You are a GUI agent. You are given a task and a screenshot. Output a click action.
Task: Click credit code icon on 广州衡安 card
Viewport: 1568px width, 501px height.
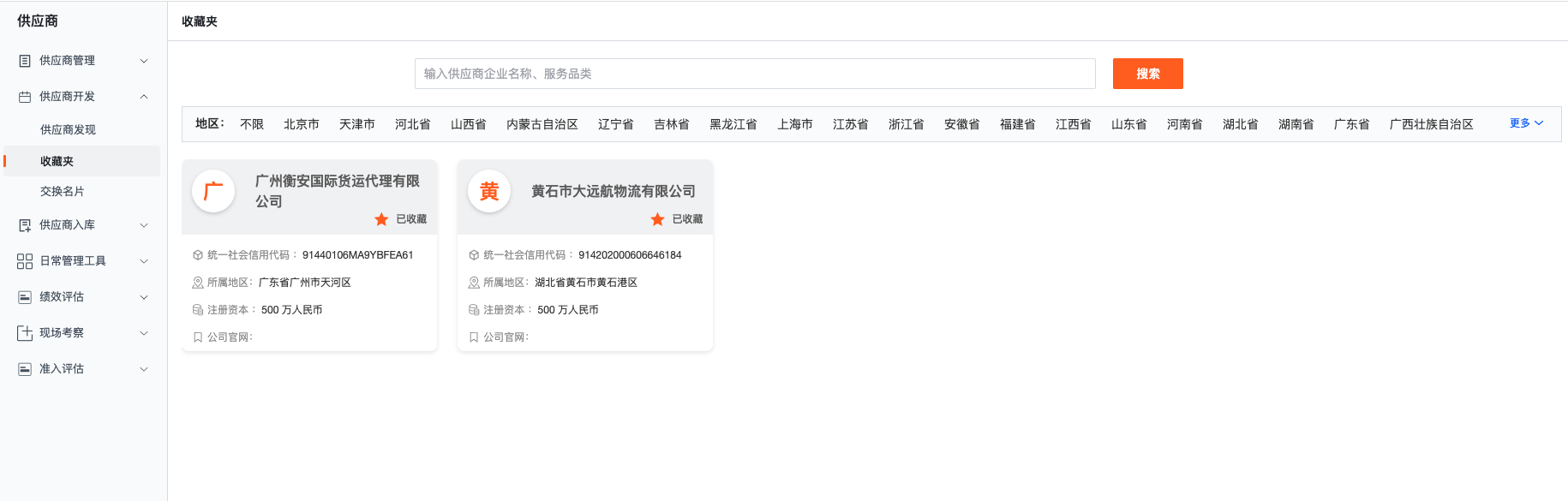point(198,255)
